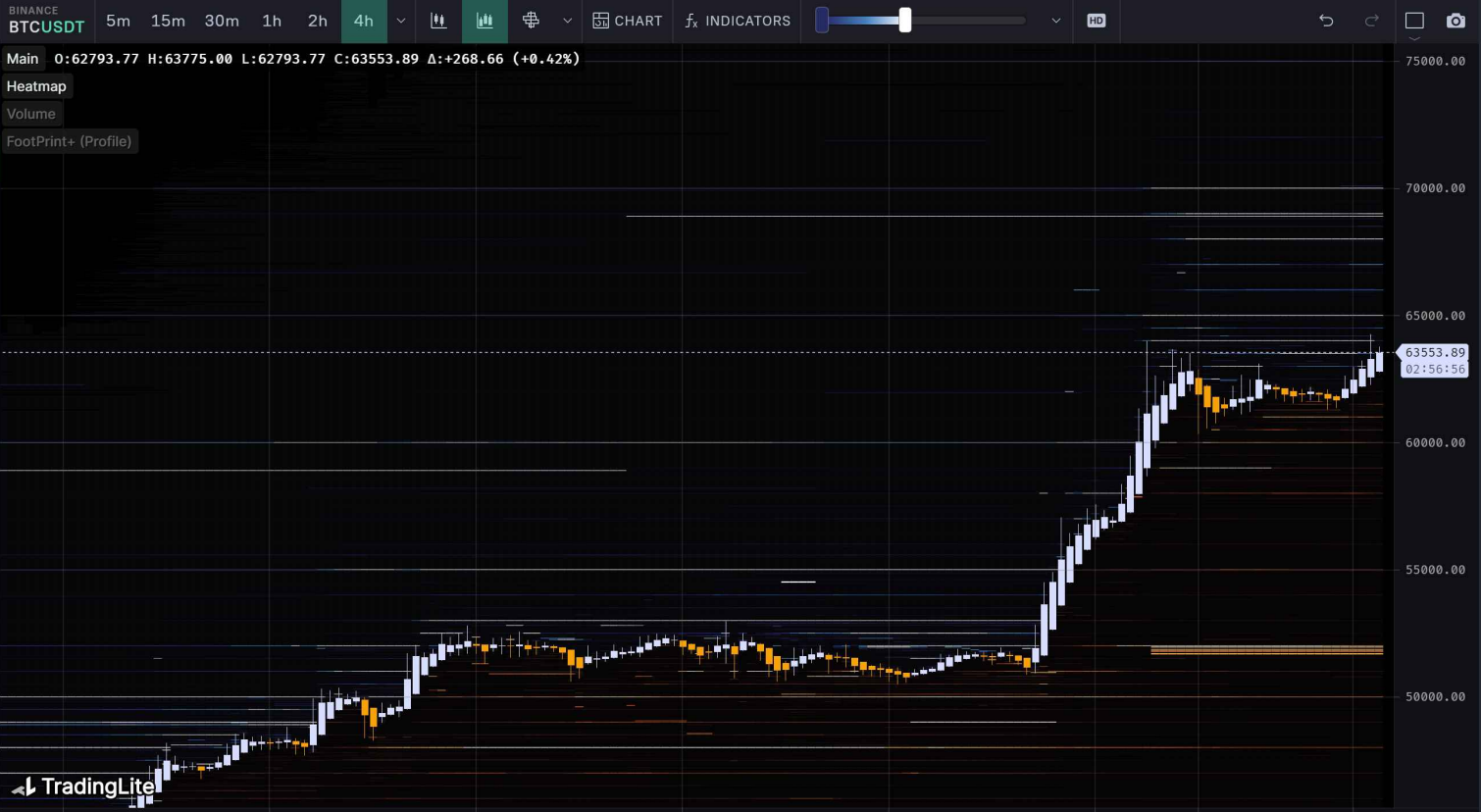Image resolution: width=1481 pixels, height=812 pixels.
Task: Take a chart snapshot with camera icon
Action: pos(1455,21)
